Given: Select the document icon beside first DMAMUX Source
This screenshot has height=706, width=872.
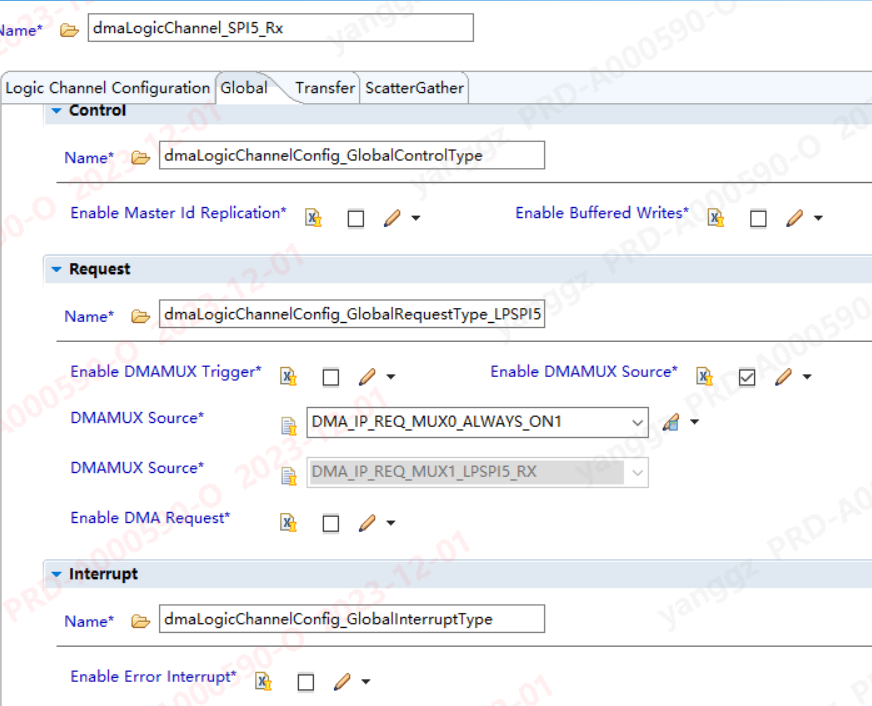Looking at the screenshot, I should pos(288,422).
